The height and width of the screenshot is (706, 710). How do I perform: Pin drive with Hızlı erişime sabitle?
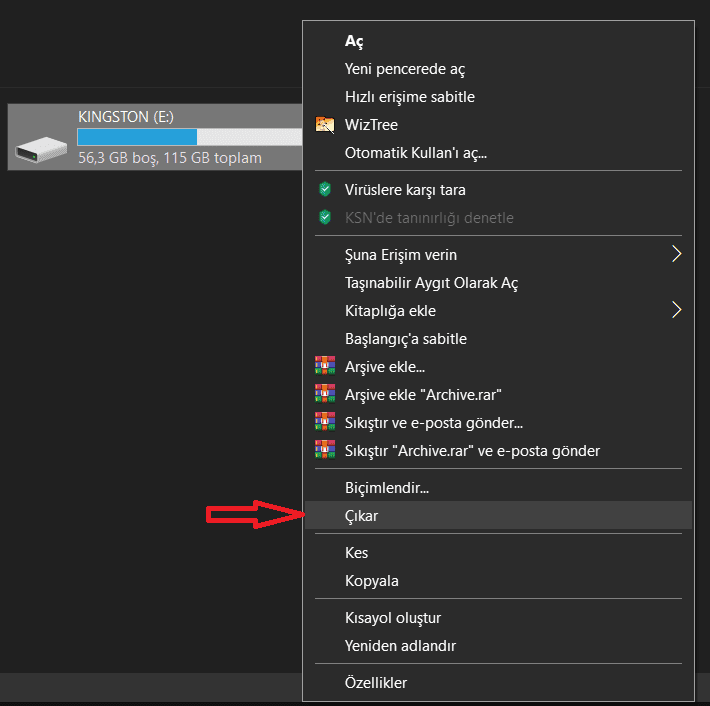click(x=409, y=97)
